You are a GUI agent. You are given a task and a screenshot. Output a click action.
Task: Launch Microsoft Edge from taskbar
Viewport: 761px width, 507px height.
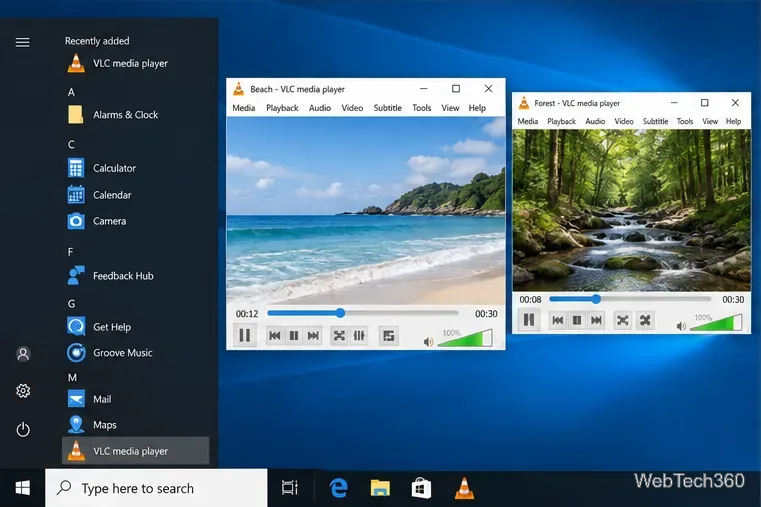(338, 488)
